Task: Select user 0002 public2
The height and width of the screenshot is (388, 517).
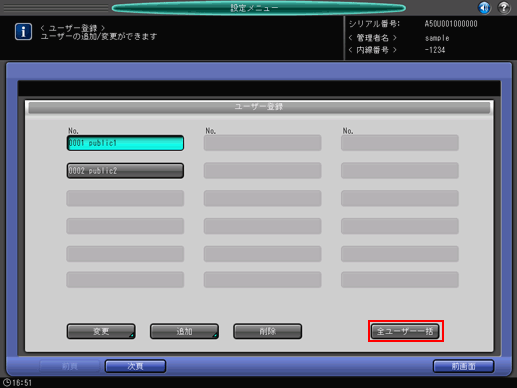Action: [x=125, y=171]
